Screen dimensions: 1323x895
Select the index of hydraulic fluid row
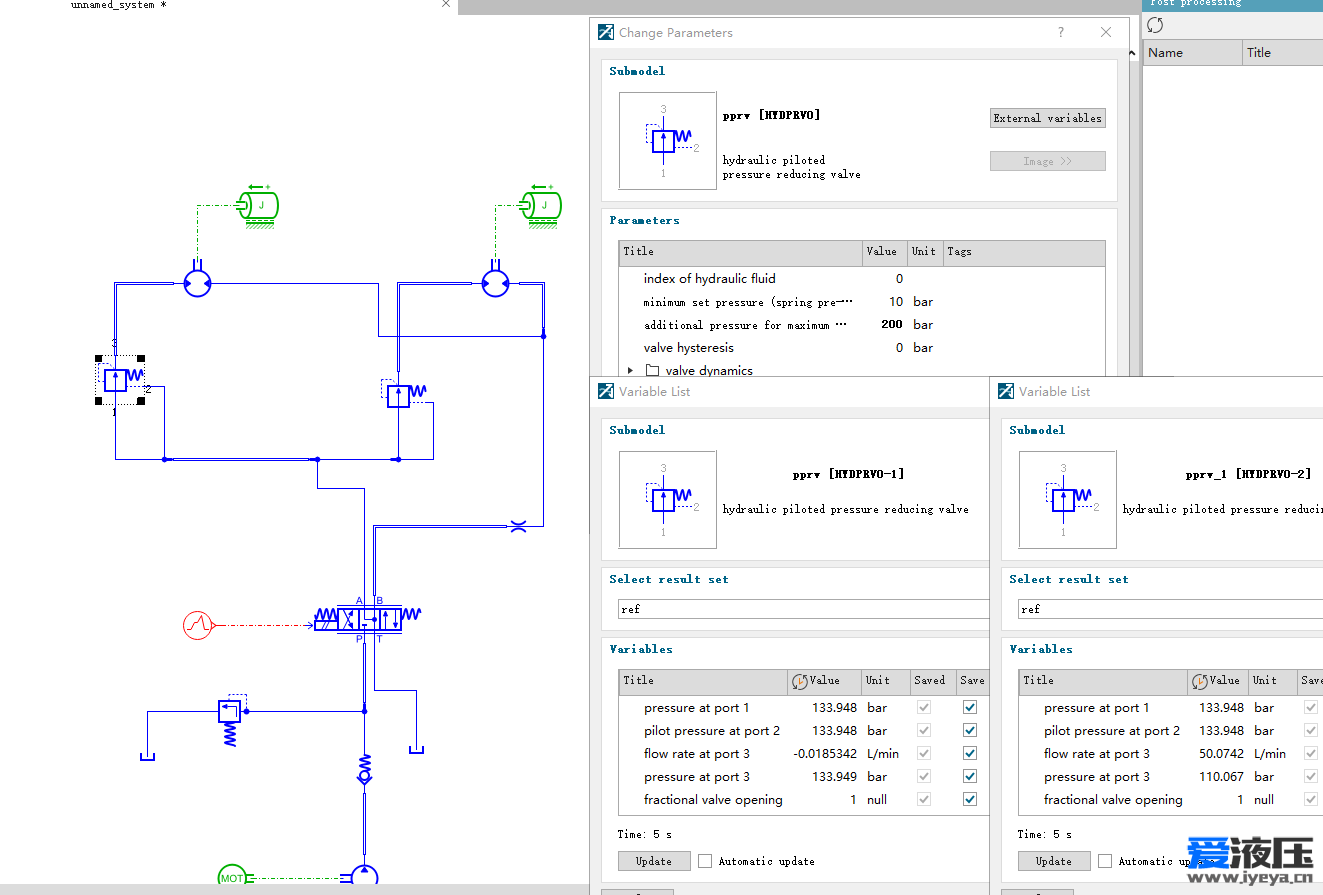[862, 279]
